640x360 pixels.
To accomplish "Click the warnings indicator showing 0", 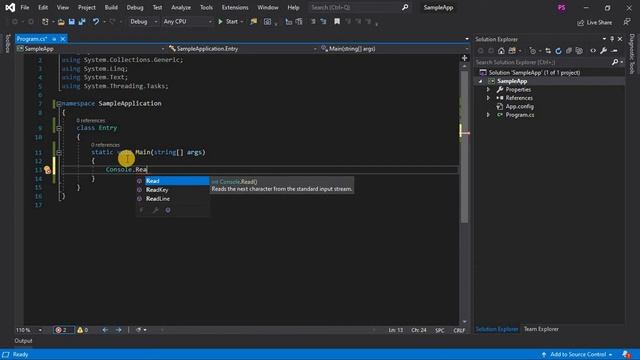I will tap(83, 330).
